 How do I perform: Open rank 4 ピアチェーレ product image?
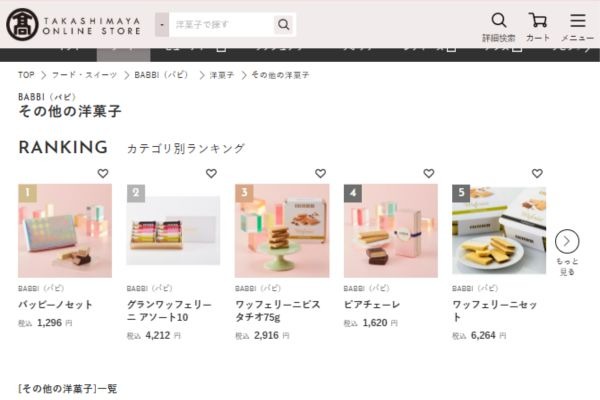[391, 231]
